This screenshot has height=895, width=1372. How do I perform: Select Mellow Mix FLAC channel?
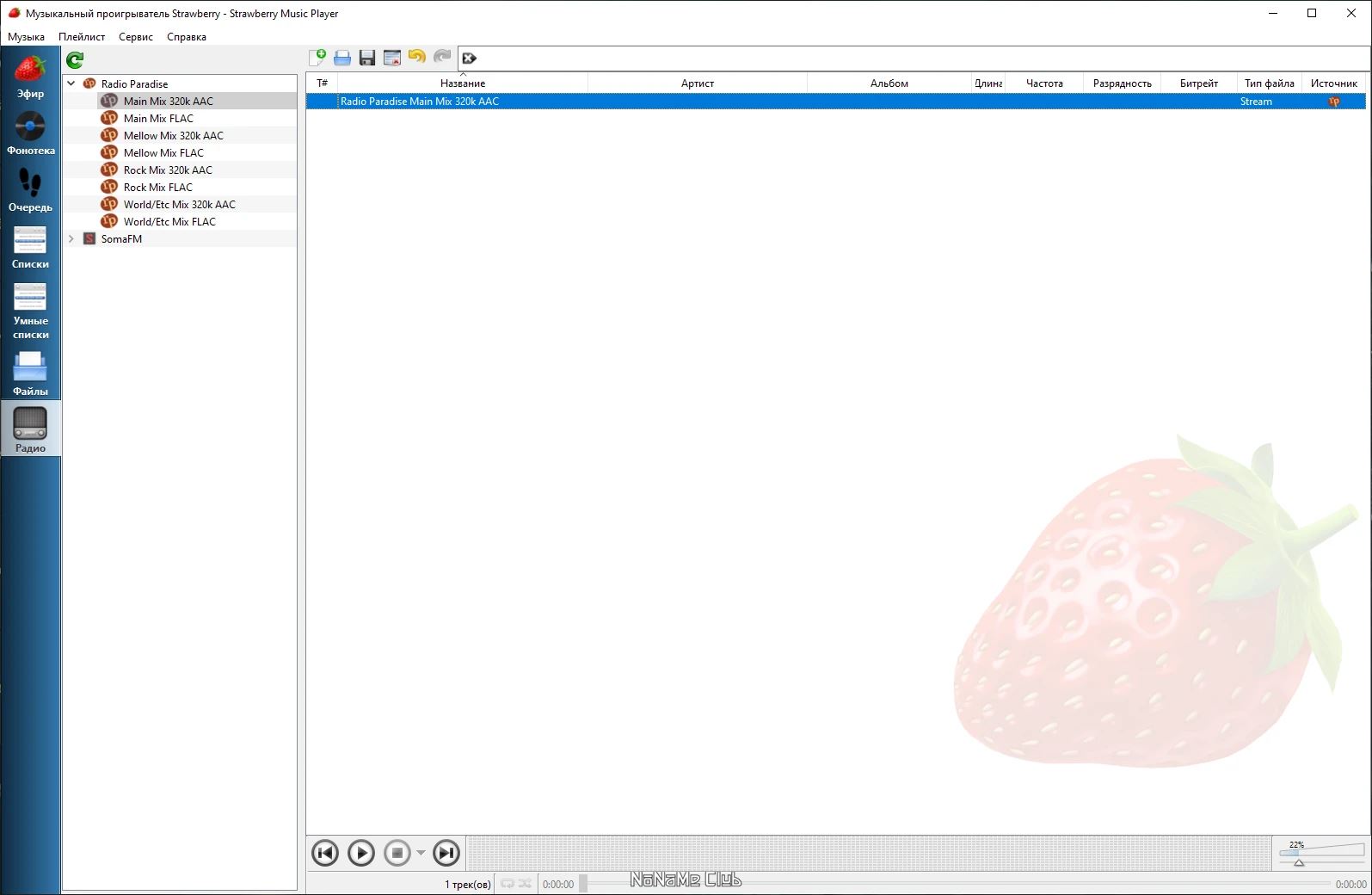(x=163, y=152)
